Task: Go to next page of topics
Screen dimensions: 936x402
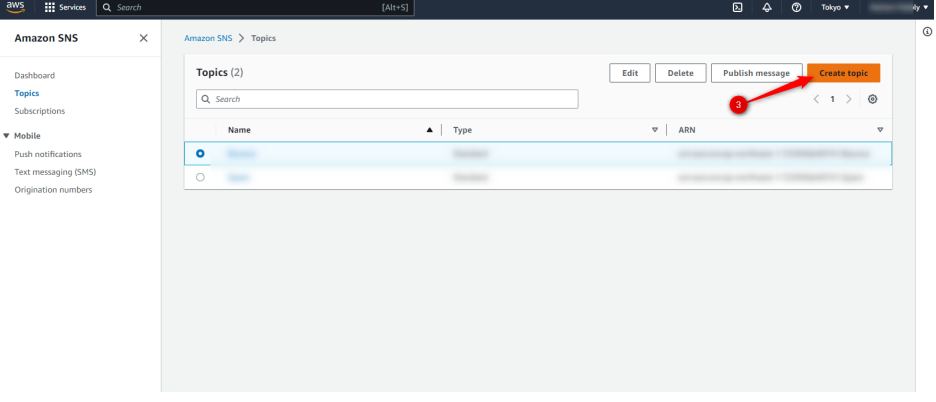Action: pos(849,100)
